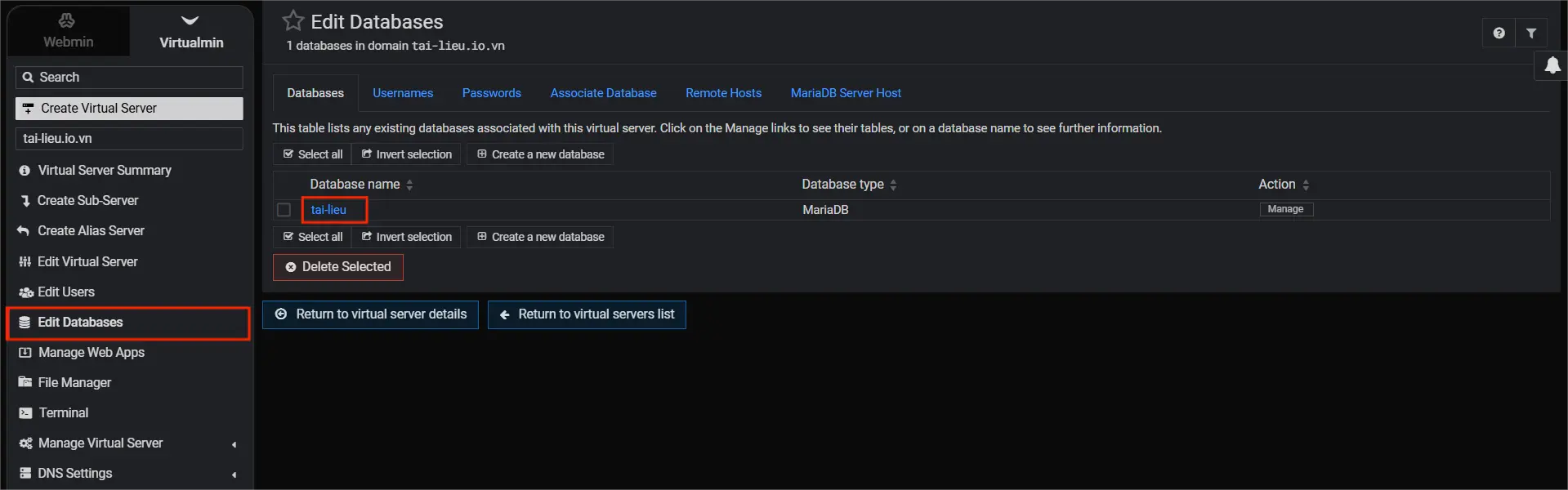Open the help question mark icon

click(1499, 33)
